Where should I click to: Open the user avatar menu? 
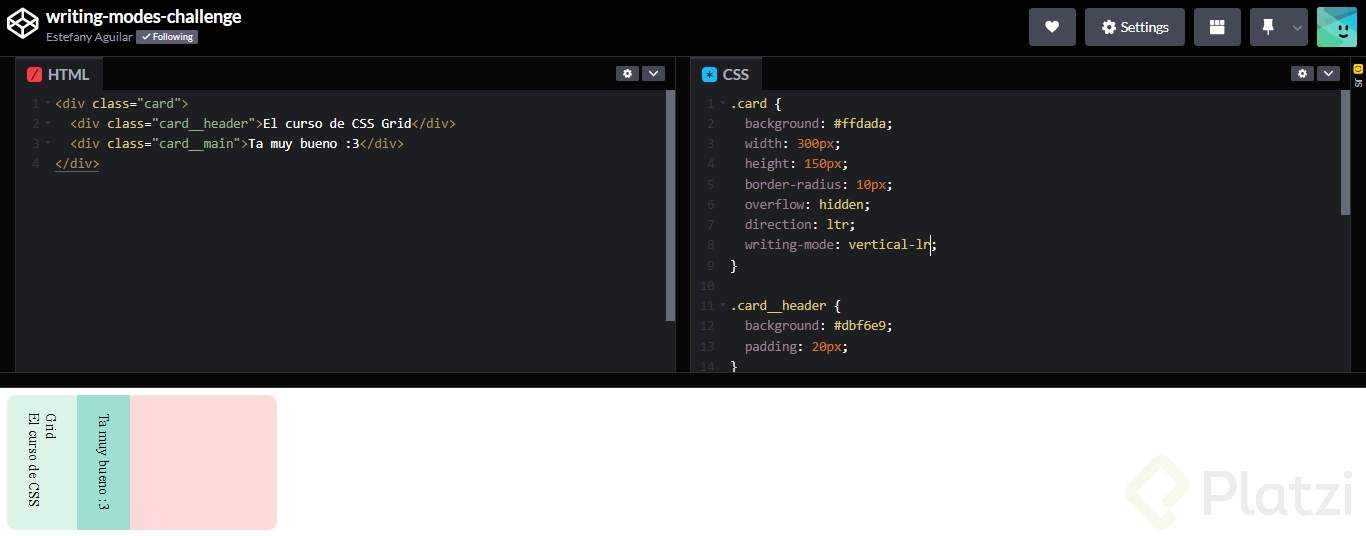coord(1337,27)
